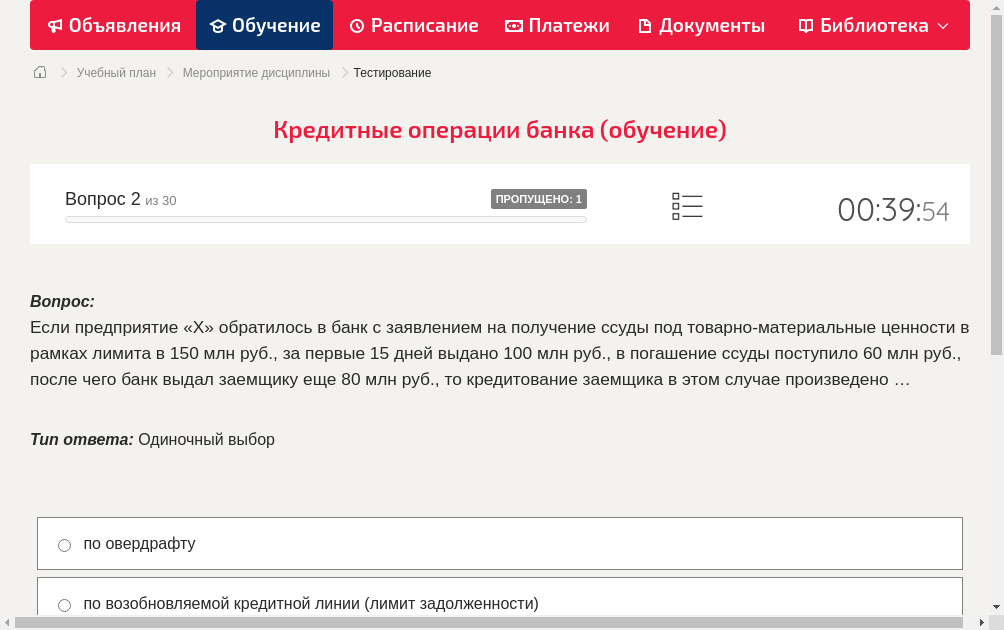
Task: Click the question progress bar
Action: (x=325, y=219)
